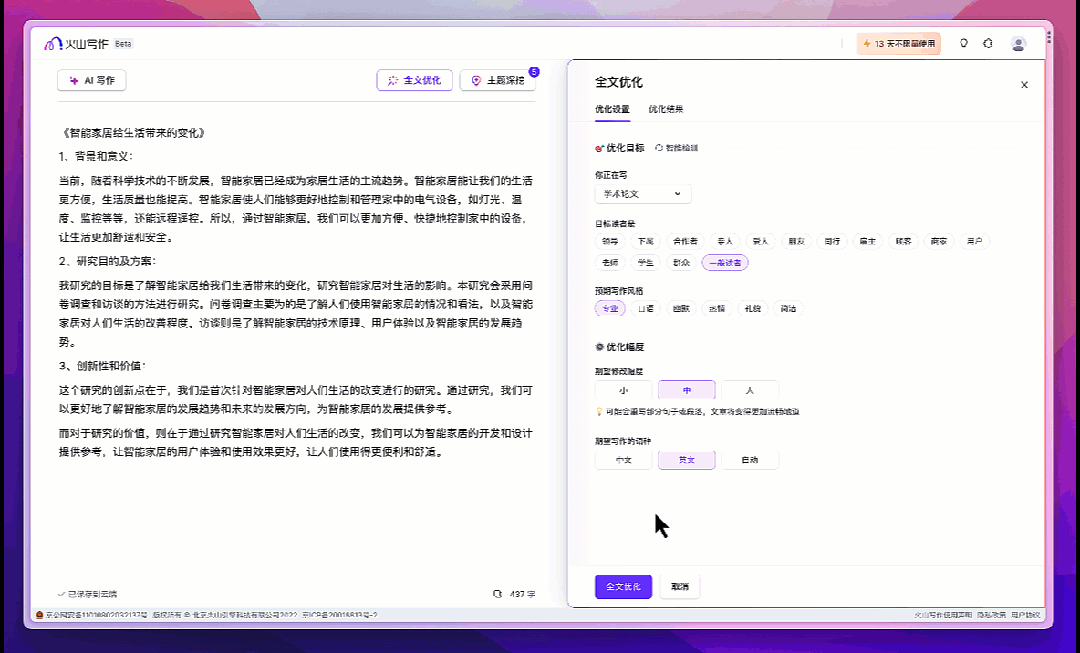Click the purple 全文优化 submit button
Image resolution: width=1080 pixels, height=653 pixels.
click(623, 587)
